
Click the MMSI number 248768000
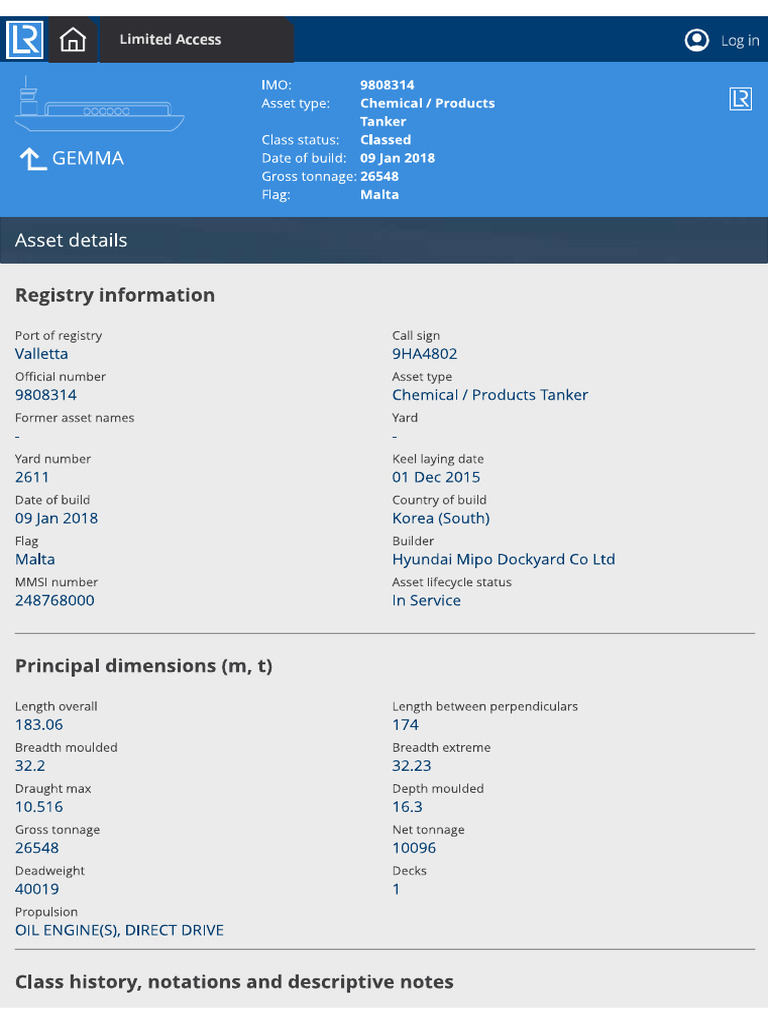click(x=55, y=601)
